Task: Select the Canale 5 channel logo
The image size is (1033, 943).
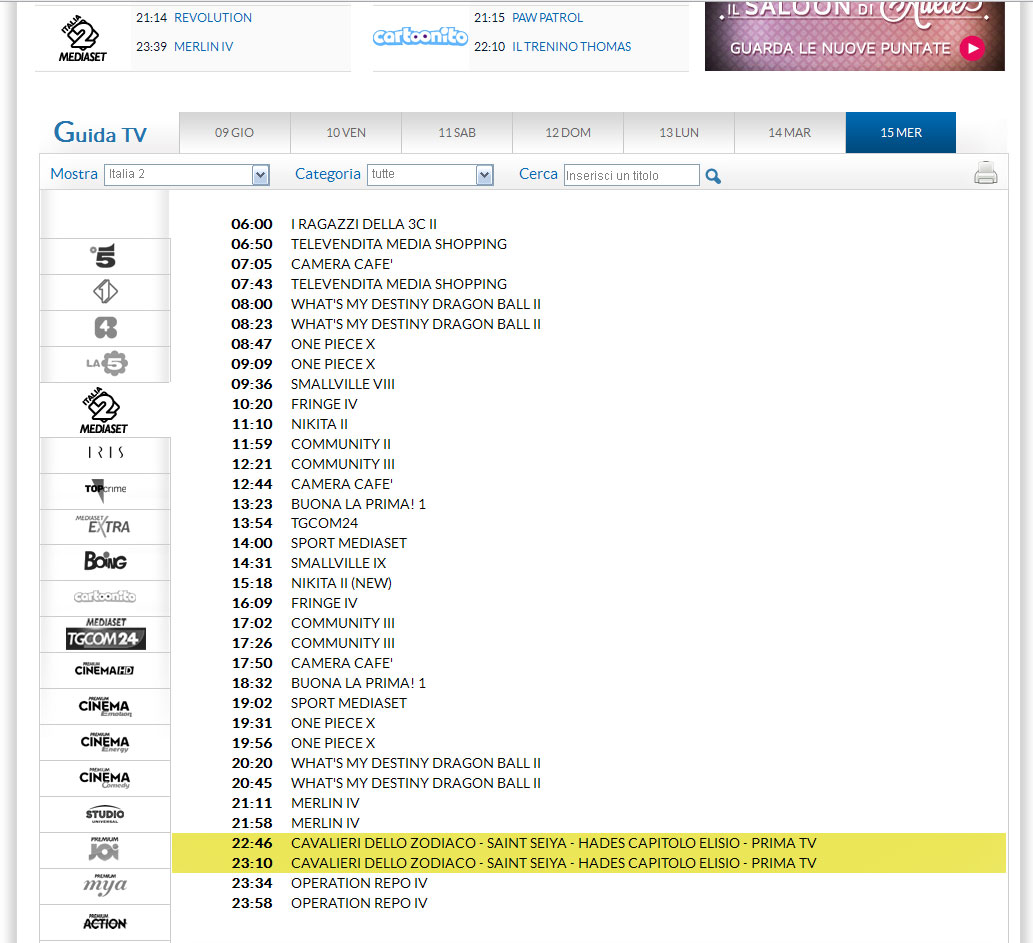Action: point(104,256)
